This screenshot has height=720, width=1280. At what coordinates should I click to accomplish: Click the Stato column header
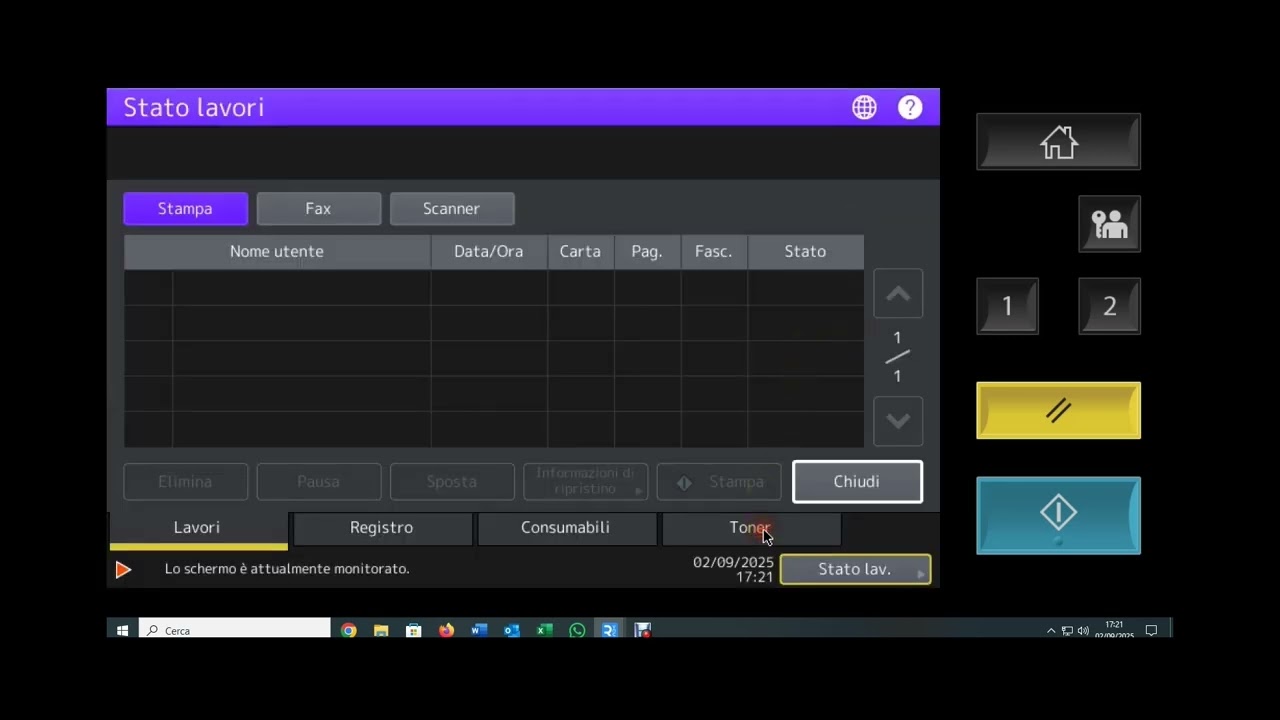coord(805,252)
